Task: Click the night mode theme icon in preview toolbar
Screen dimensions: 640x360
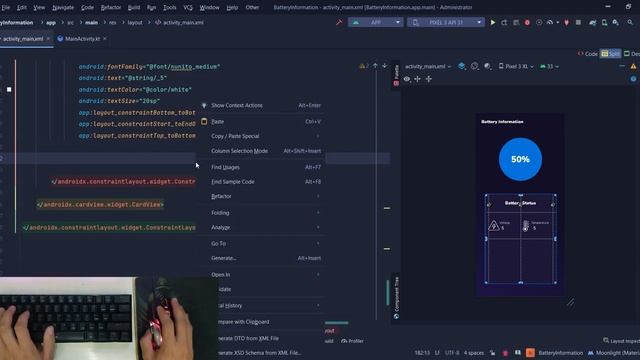Action: point(487,66)
